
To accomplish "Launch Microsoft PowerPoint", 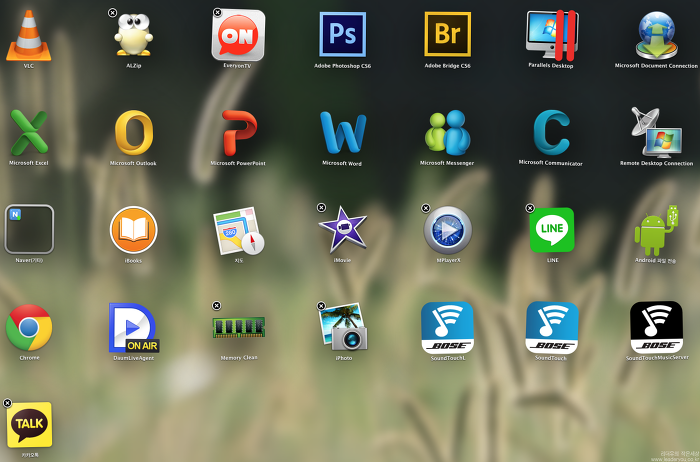I will tap(239, 133).
